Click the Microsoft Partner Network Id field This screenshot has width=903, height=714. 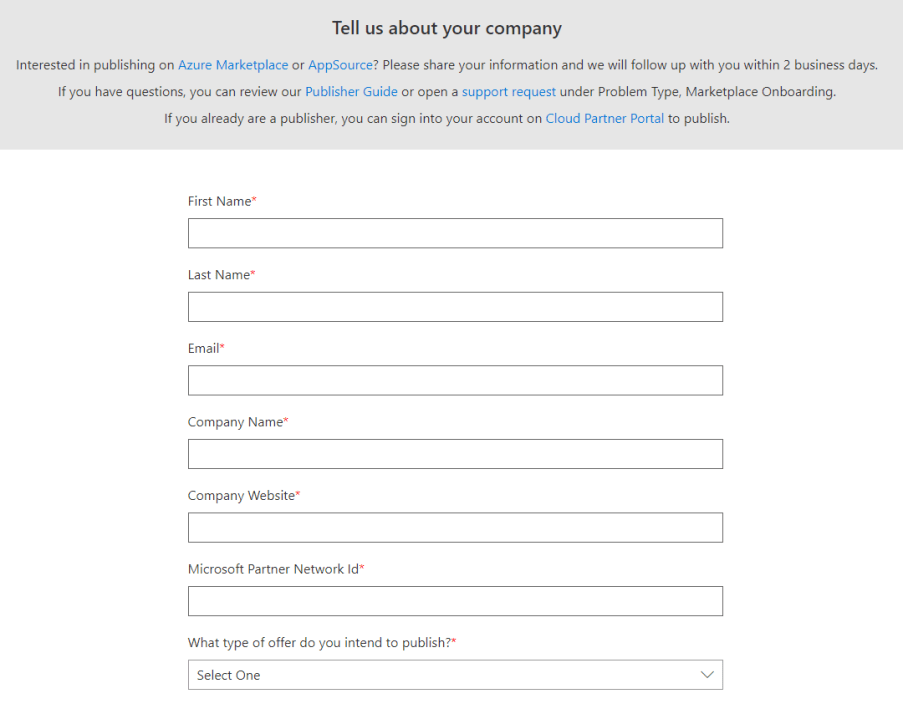pyautogui.click(x=455, y=601)
